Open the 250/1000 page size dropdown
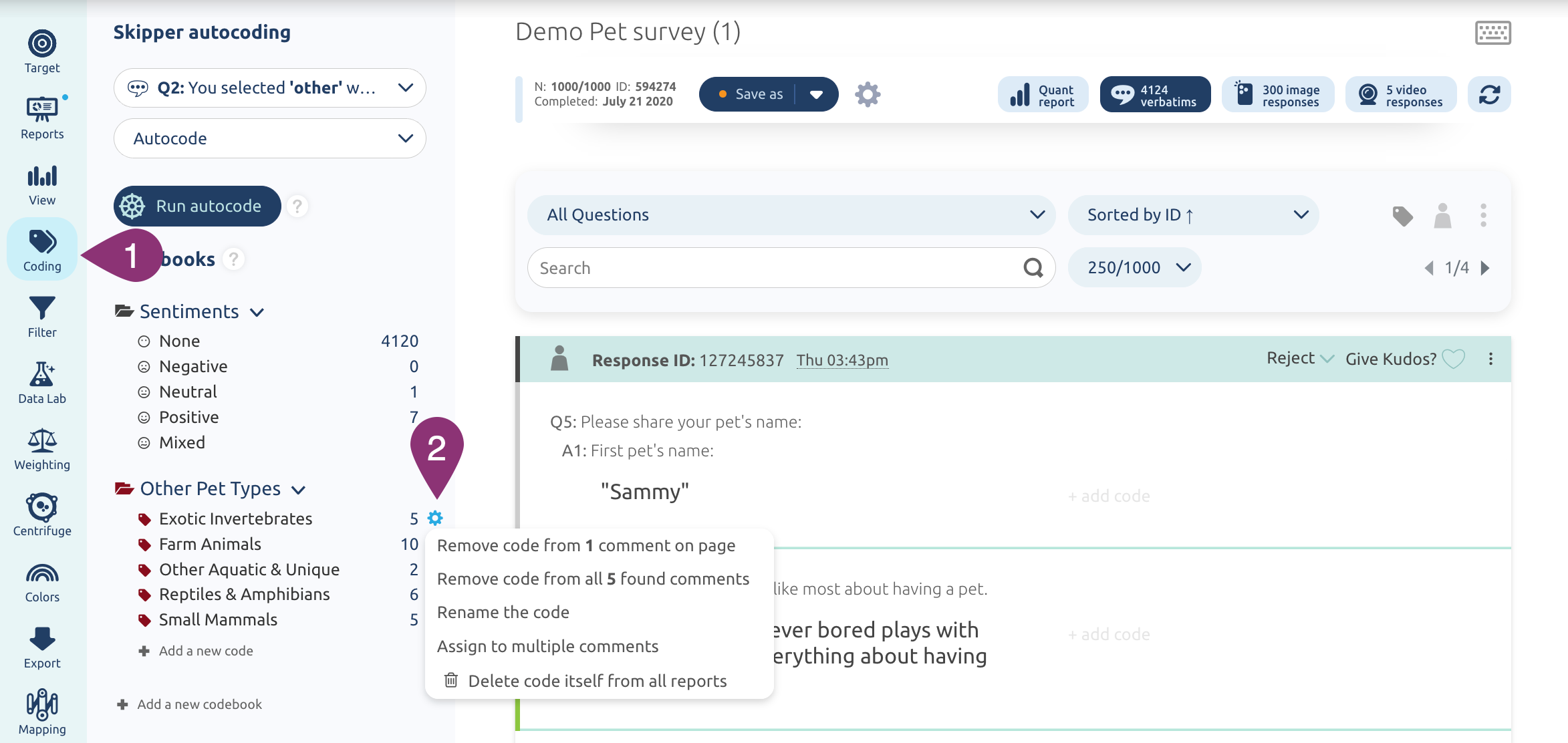 click(1134, 267)
